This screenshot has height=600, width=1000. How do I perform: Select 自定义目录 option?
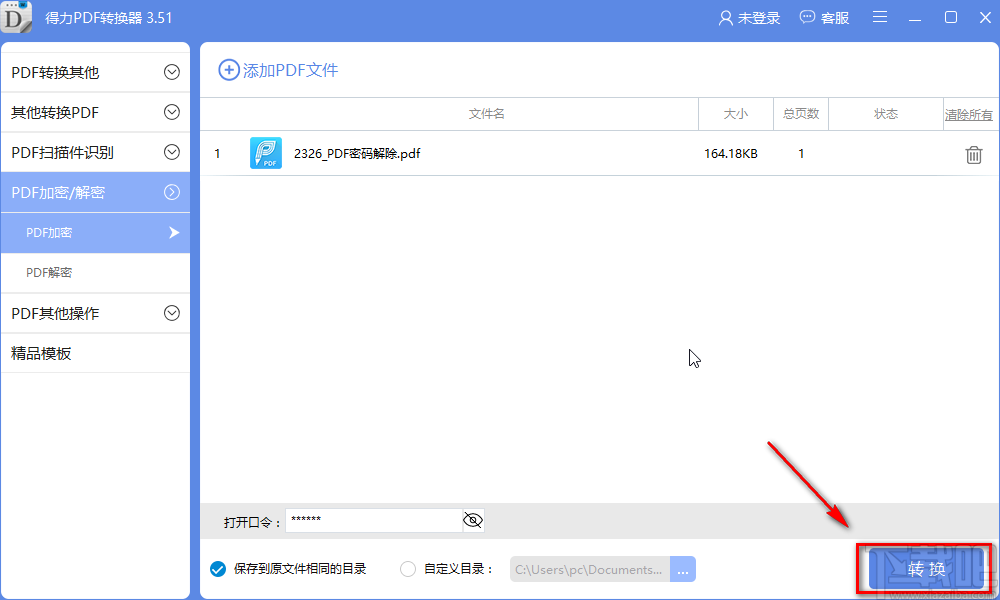click(407, 568)
